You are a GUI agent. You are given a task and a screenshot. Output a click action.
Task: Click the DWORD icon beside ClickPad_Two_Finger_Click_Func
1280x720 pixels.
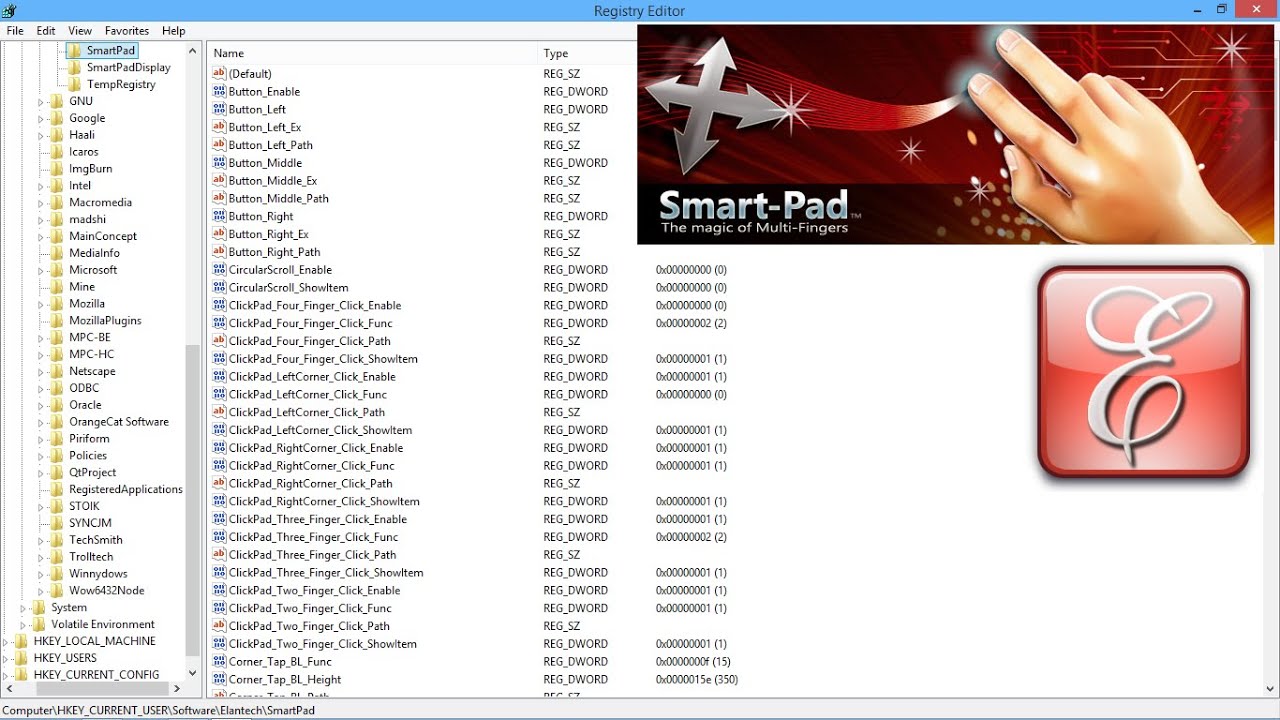[219, 608]
